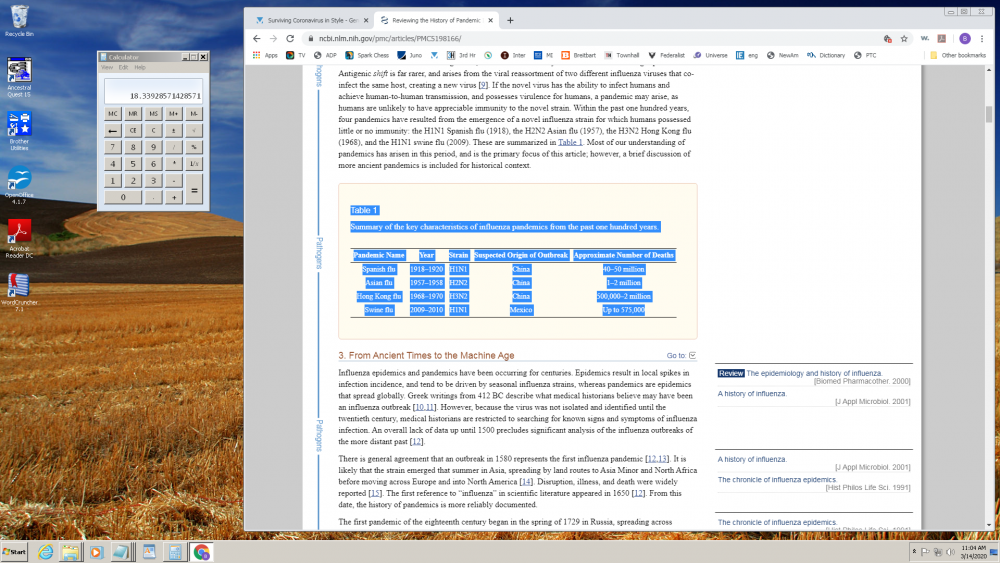The width and height of the screenshot is (1000, 563).
Task: Open Calculator's Help menu
Action: pyautogui.click(x=140, y=68)
